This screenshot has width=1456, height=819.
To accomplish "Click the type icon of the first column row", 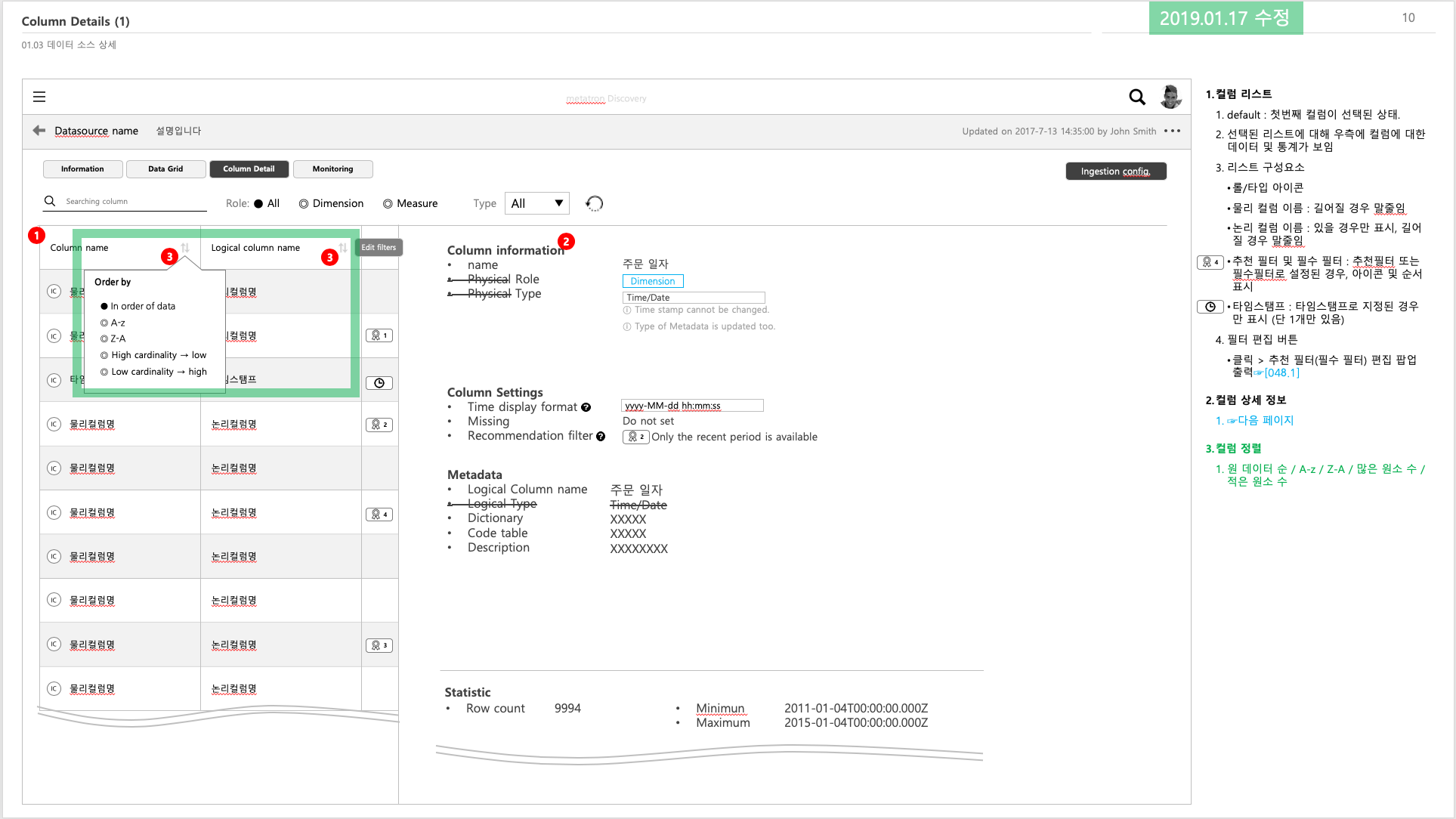I will click(x=54, y=291).
